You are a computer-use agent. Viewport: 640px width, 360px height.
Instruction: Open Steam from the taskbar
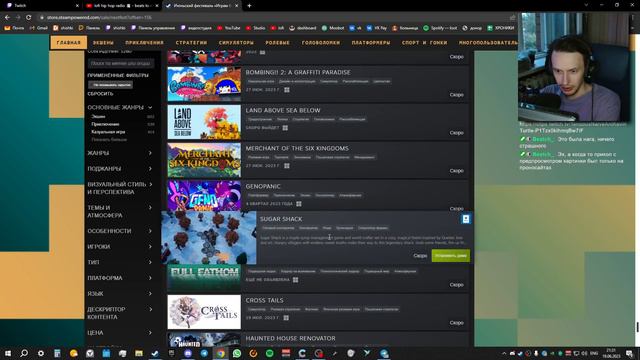(155, 353)
